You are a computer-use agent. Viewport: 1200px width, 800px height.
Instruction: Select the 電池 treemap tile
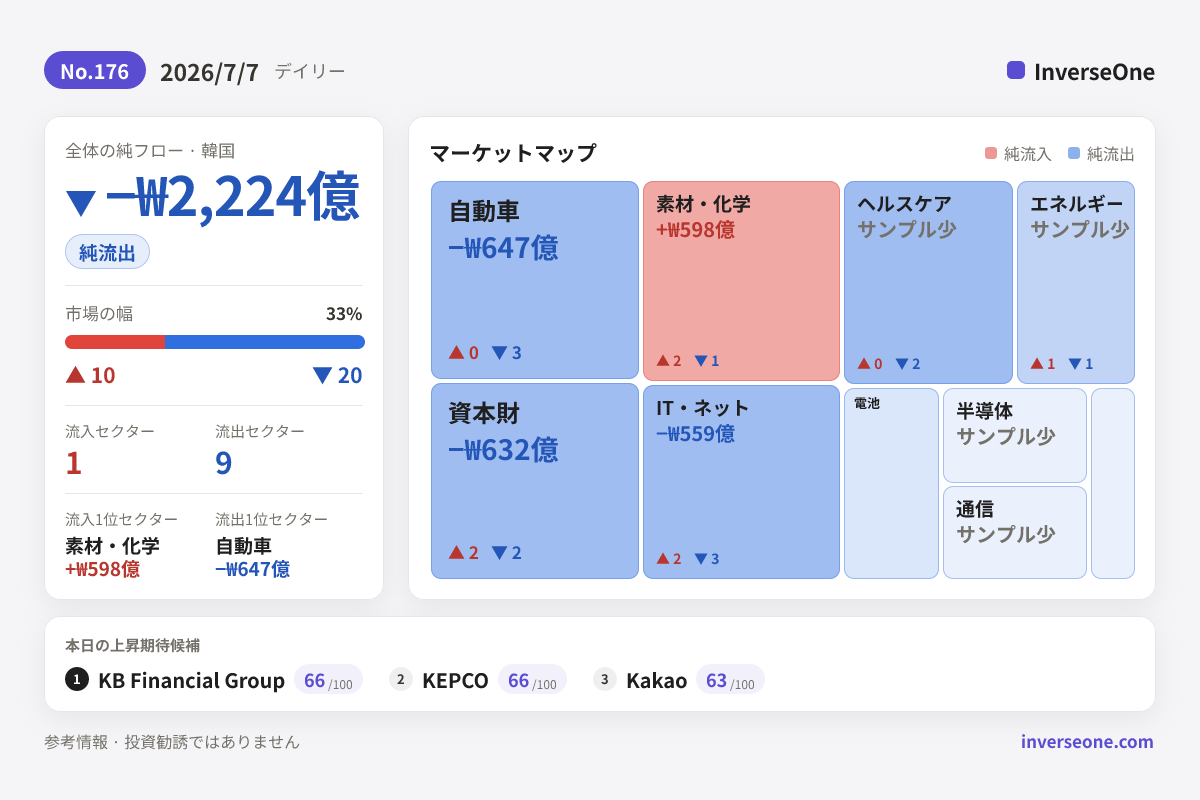(x=891, y=483)
